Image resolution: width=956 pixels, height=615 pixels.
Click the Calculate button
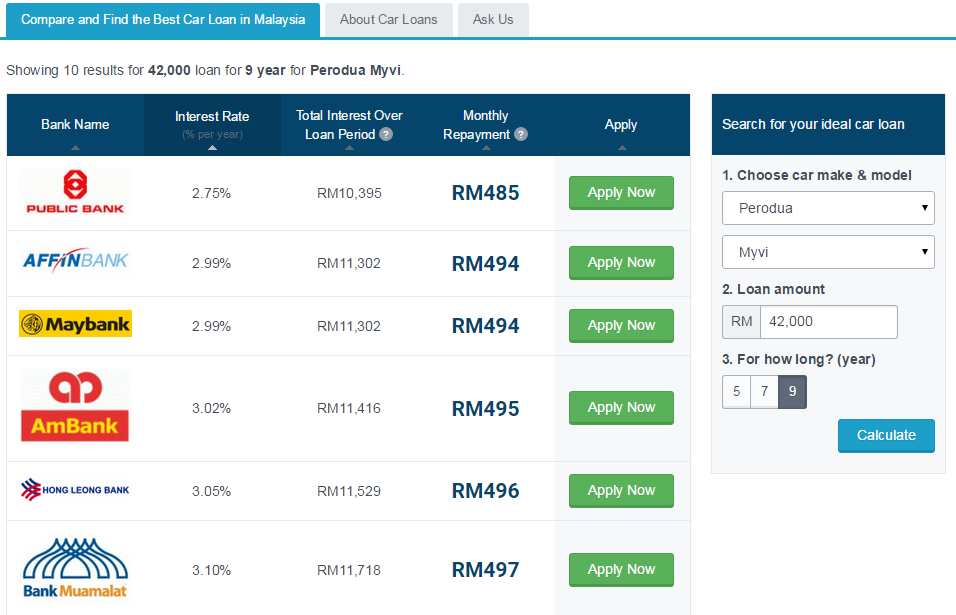click(886, 435)
